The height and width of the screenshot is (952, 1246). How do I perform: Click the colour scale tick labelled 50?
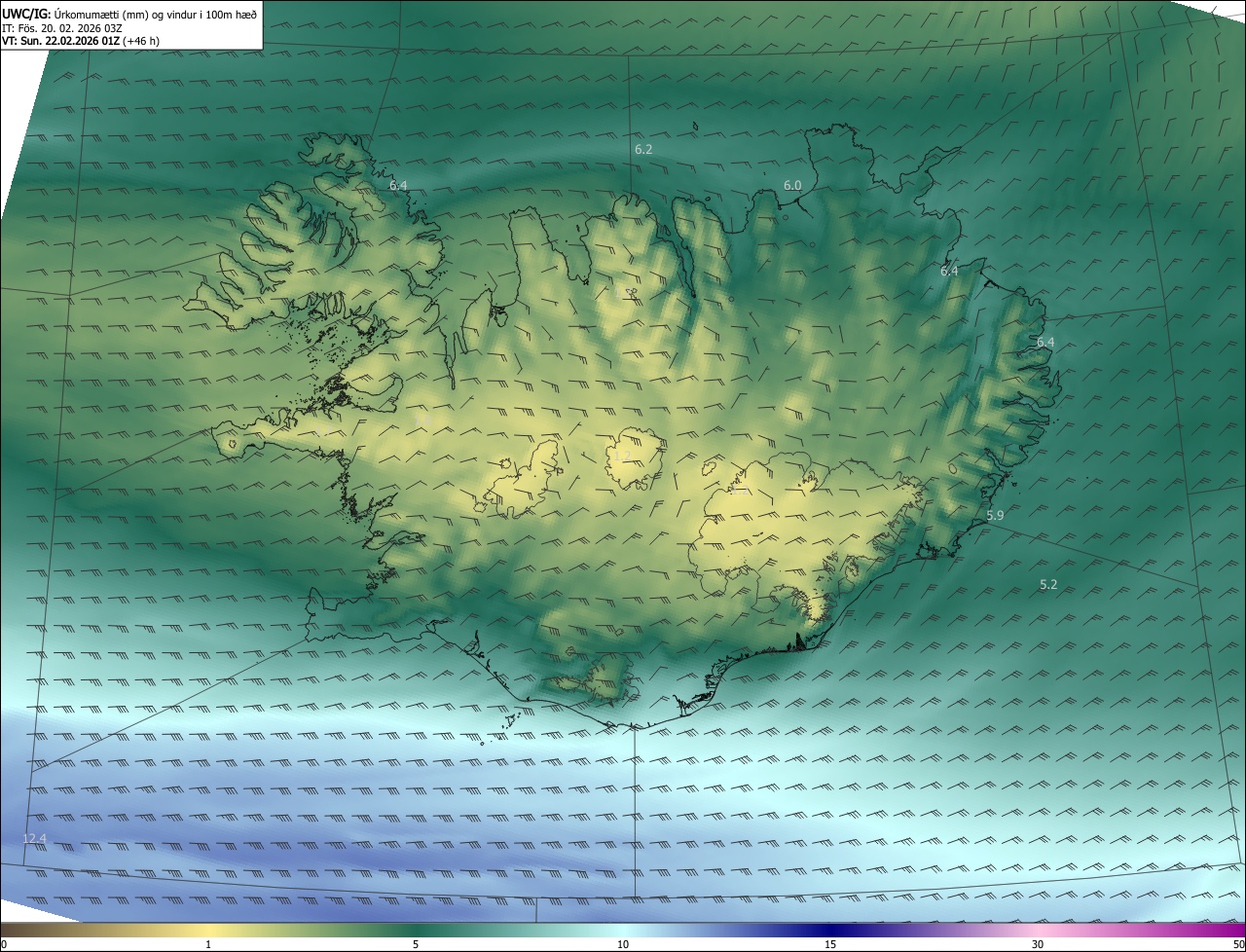pyautogui.click(x=1237, y=944)
